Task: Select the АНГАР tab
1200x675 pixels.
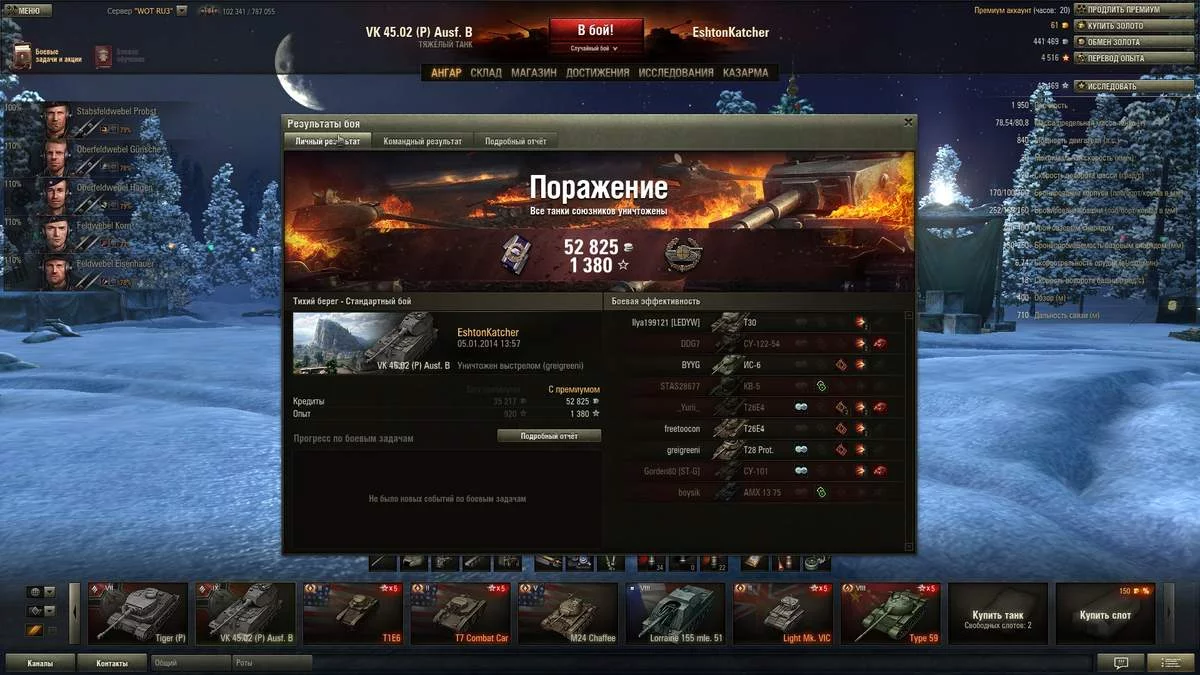Action: pos(446,72)
